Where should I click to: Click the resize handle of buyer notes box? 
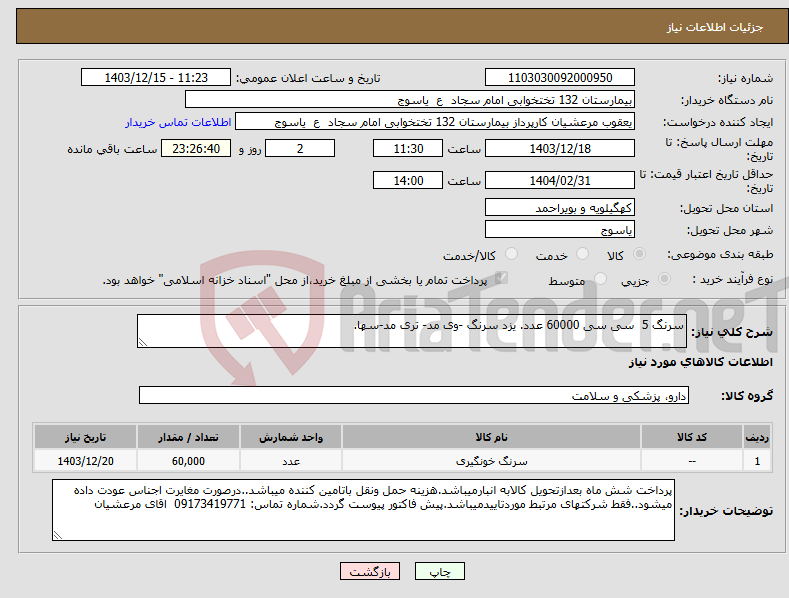click(58, 536)
